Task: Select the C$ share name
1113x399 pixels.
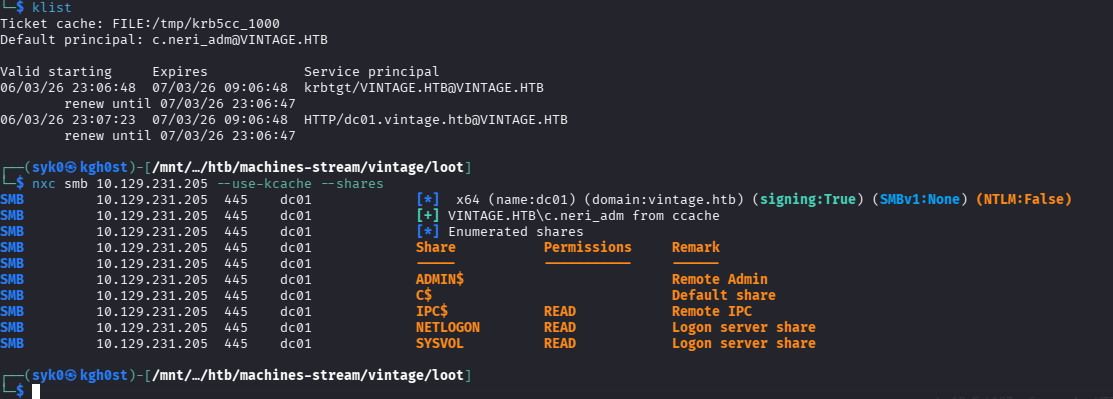Action: tap(424, 295)
